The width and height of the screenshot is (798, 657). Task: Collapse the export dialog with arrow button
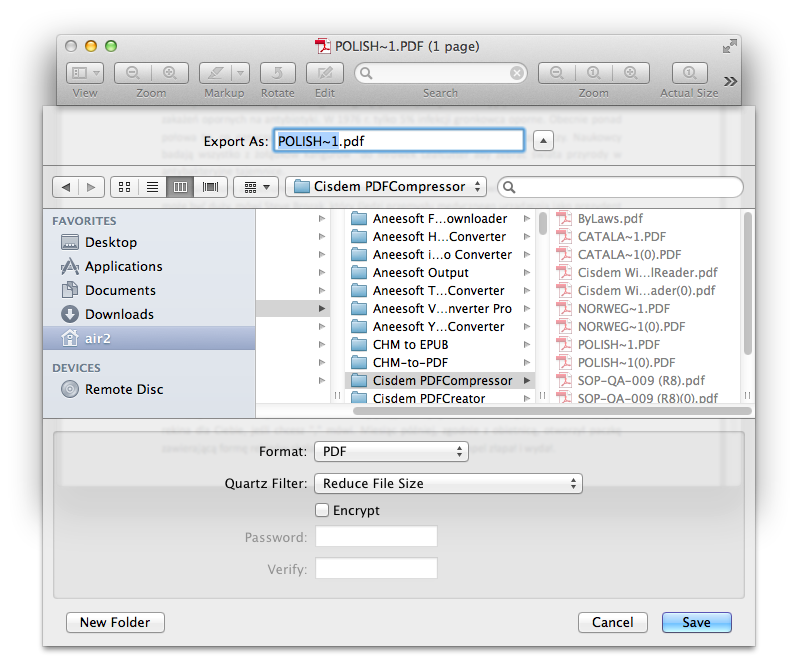coord(543,141)
